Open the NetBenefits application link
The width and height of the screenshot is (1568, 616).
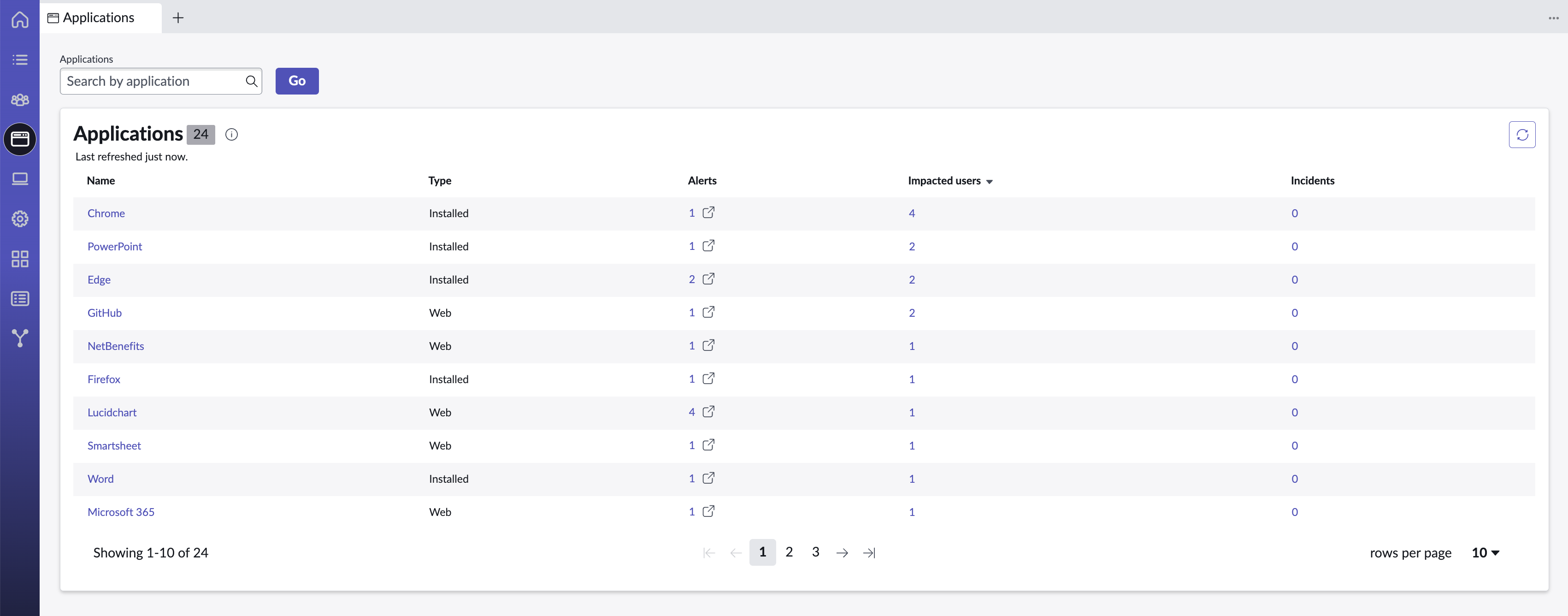116,346
